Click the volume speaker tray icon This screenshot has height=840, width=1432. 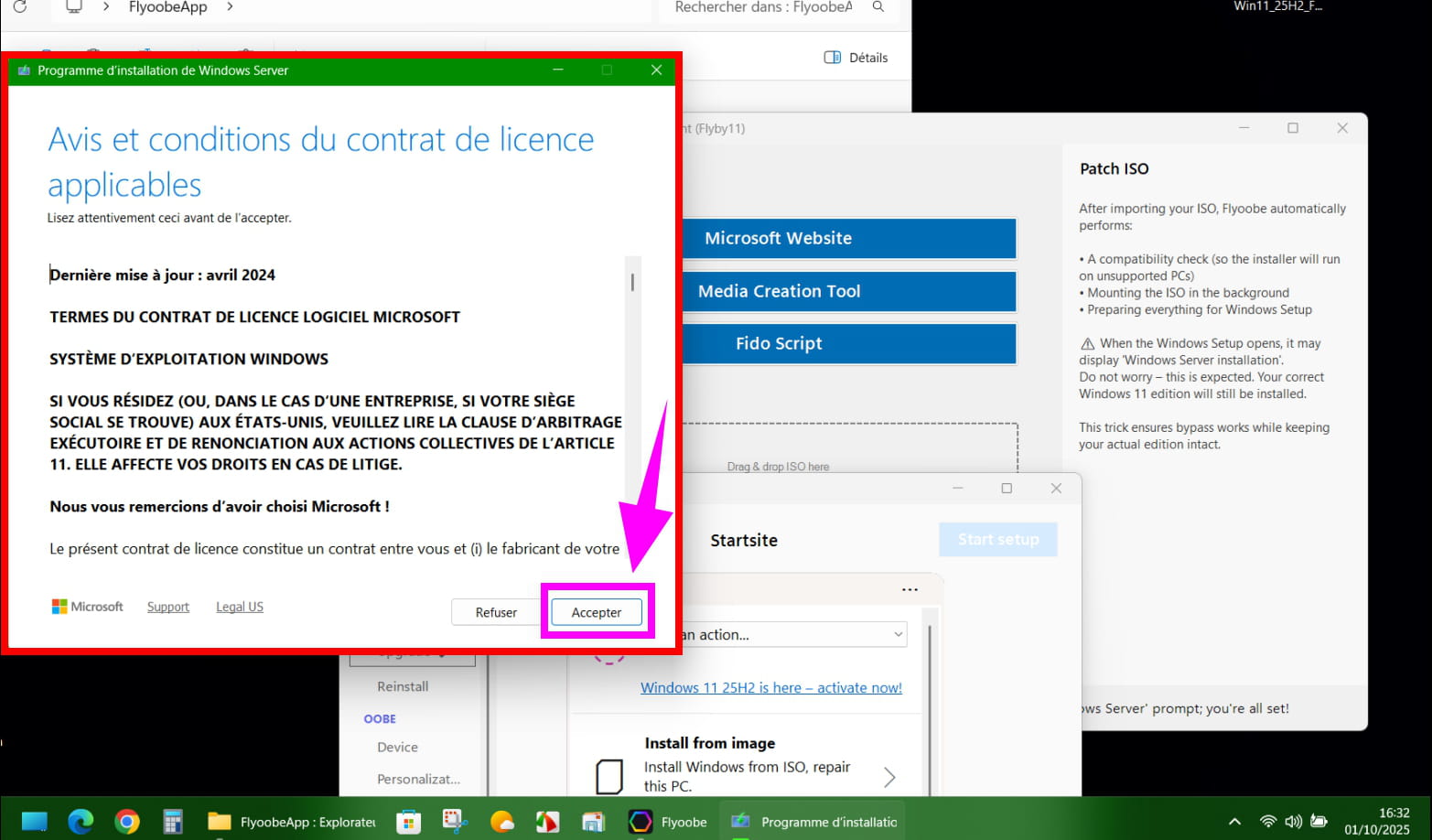click(x=1293, y=822)
